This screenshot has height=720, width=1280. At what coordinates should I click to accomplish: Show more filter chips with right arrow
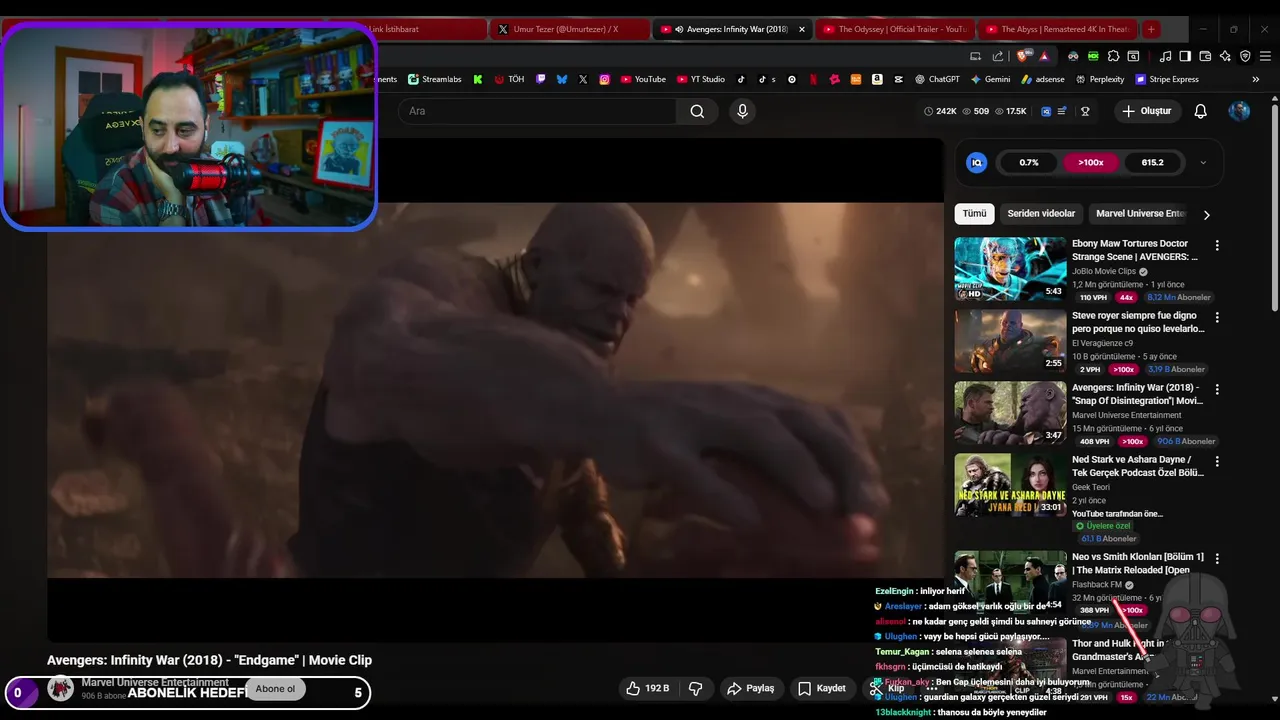pyautogui.click(x=1206, y=214)
